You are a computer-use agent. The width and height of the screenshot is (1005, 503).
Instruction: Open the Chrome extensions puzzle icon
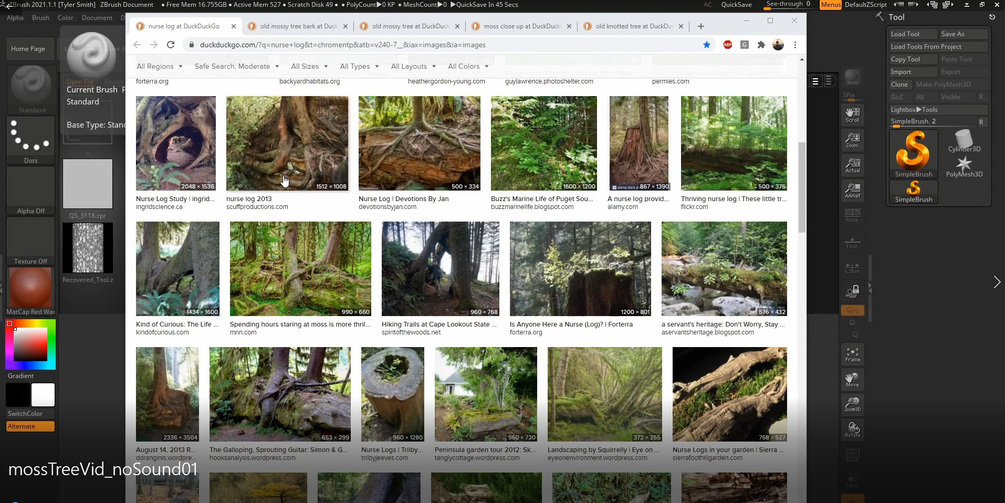[x=761, y=45]
